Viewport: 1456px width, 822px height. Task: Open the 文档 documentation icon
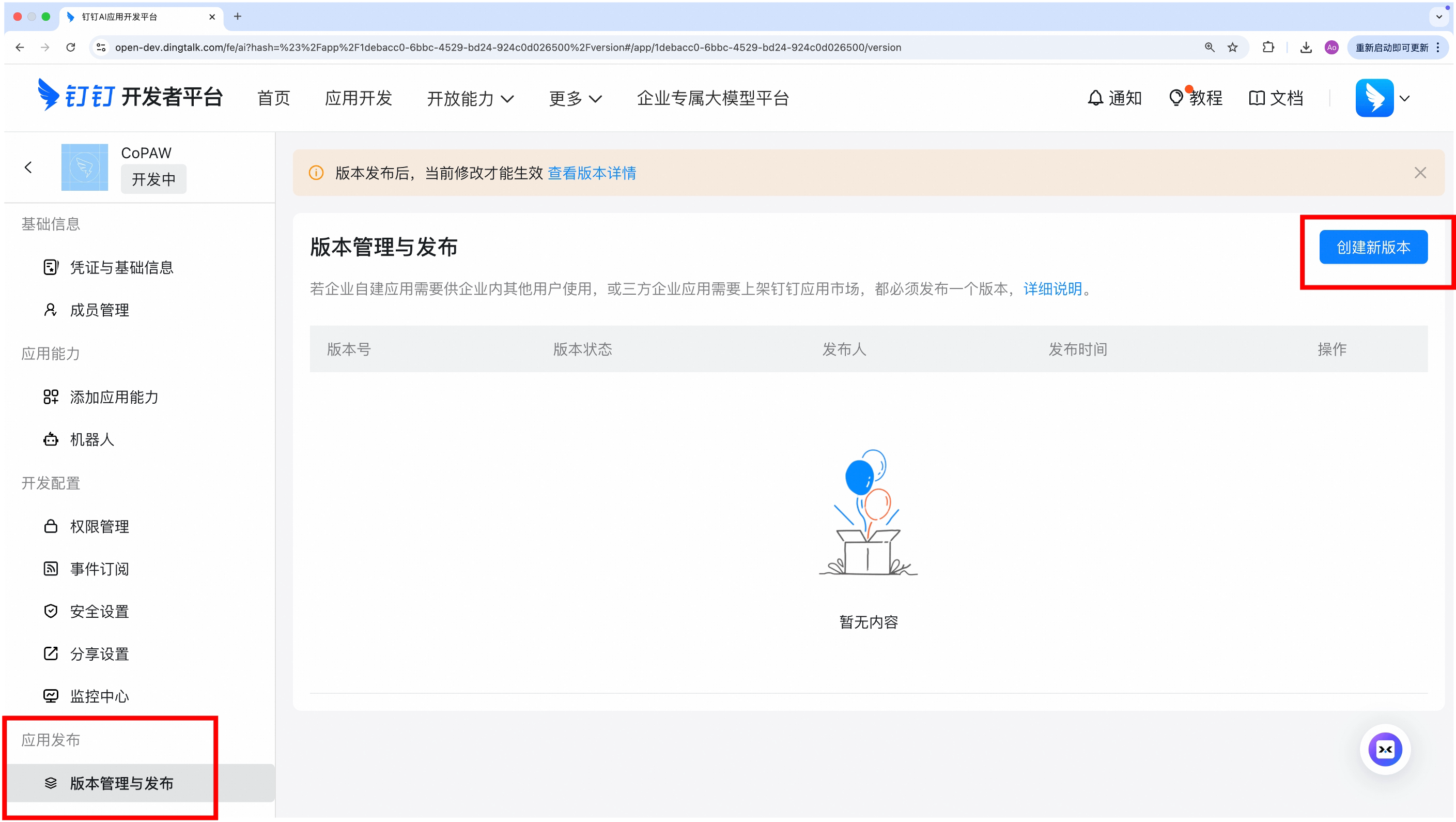click(x=1276, y=97)
